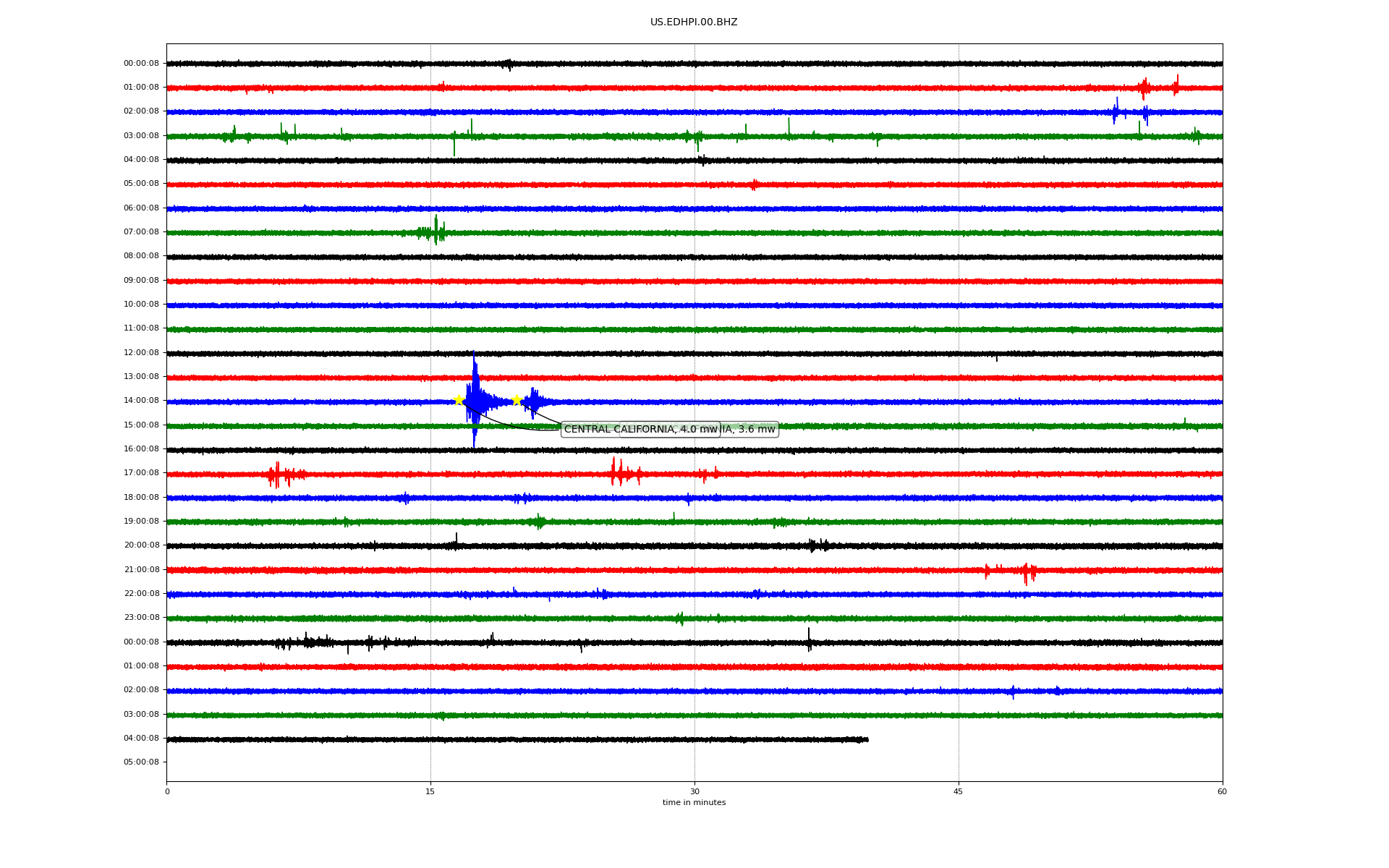
Task: Click the "time in minutes" axis label
Action: [x=694, y=803]
